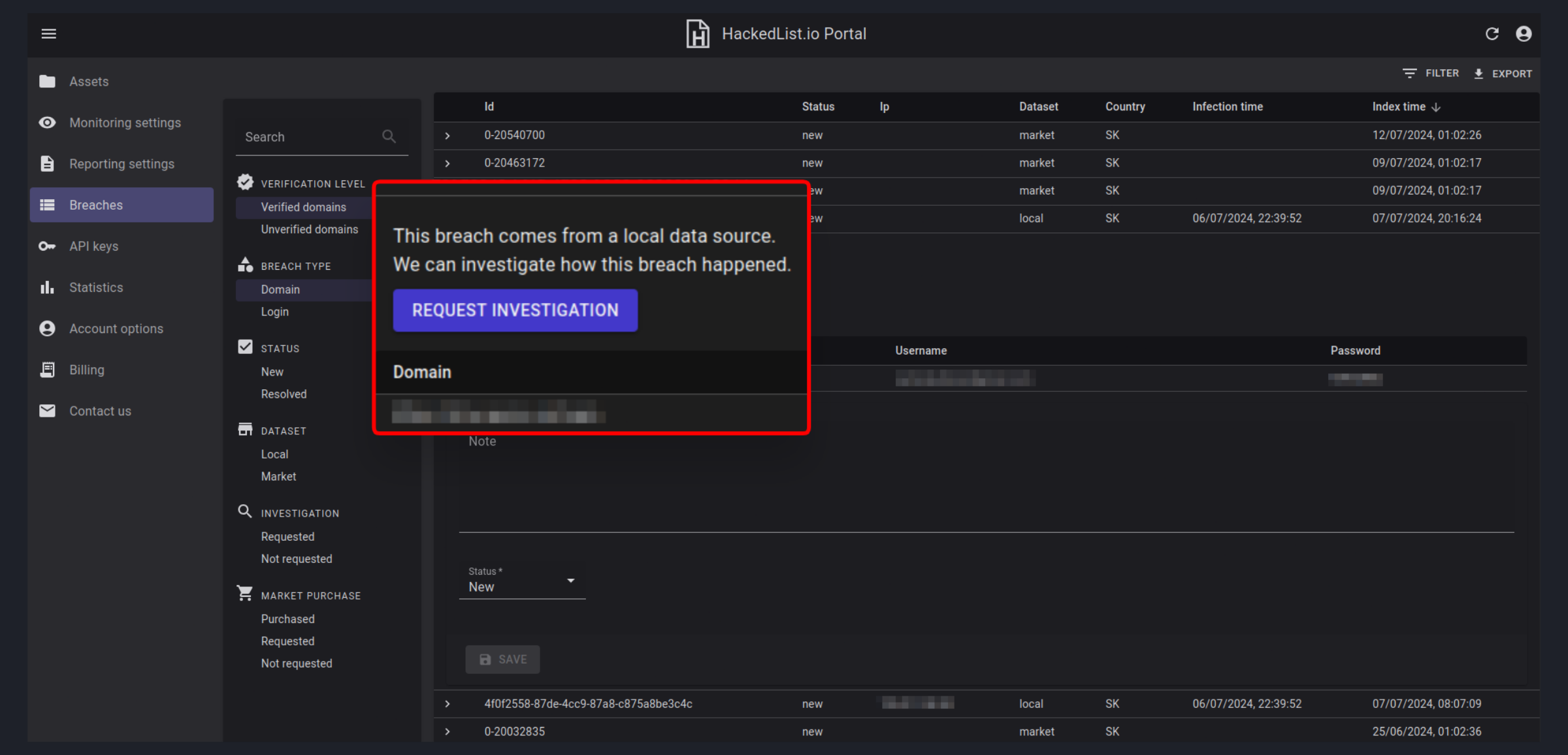Click timestamp 25/06/2024, 01:02:36
The image size is (1568, 755).
point(1426,731)
